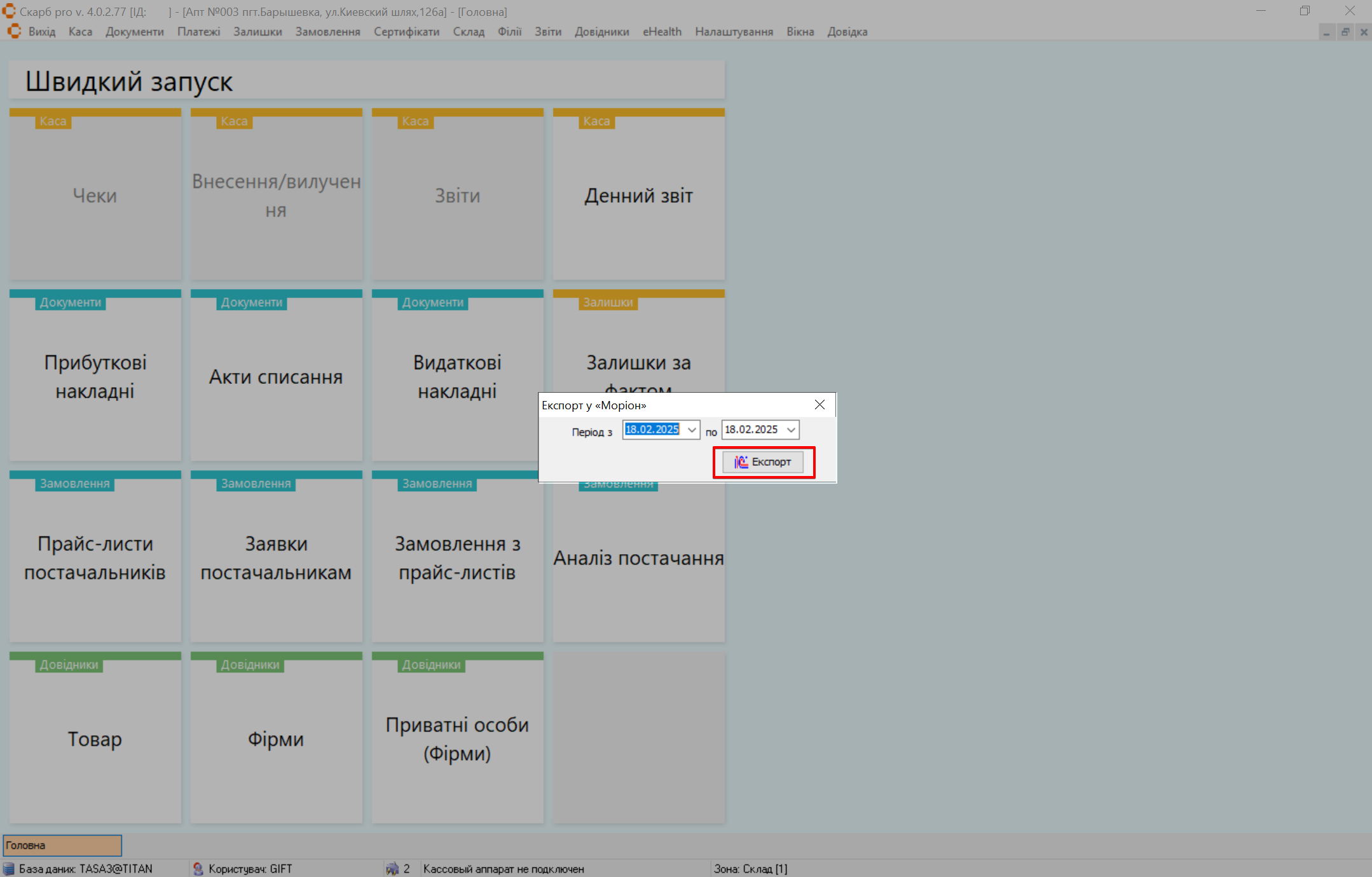Click the user icon beside Користувач
The image size is (1372, 877).
[198, 869]
